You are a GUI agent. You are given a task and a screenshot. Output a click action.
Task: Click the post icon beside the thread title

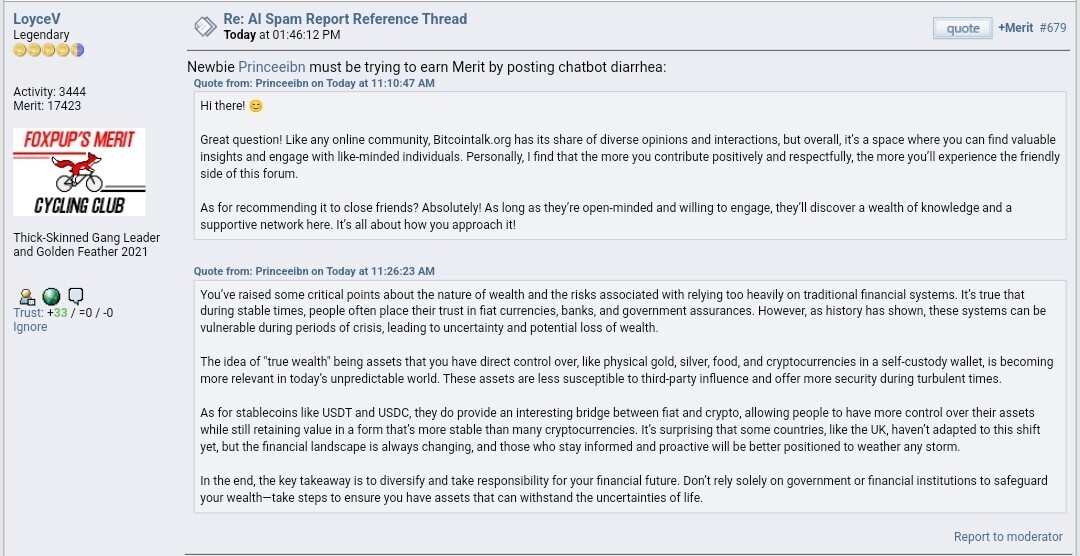tap(205, 27)
